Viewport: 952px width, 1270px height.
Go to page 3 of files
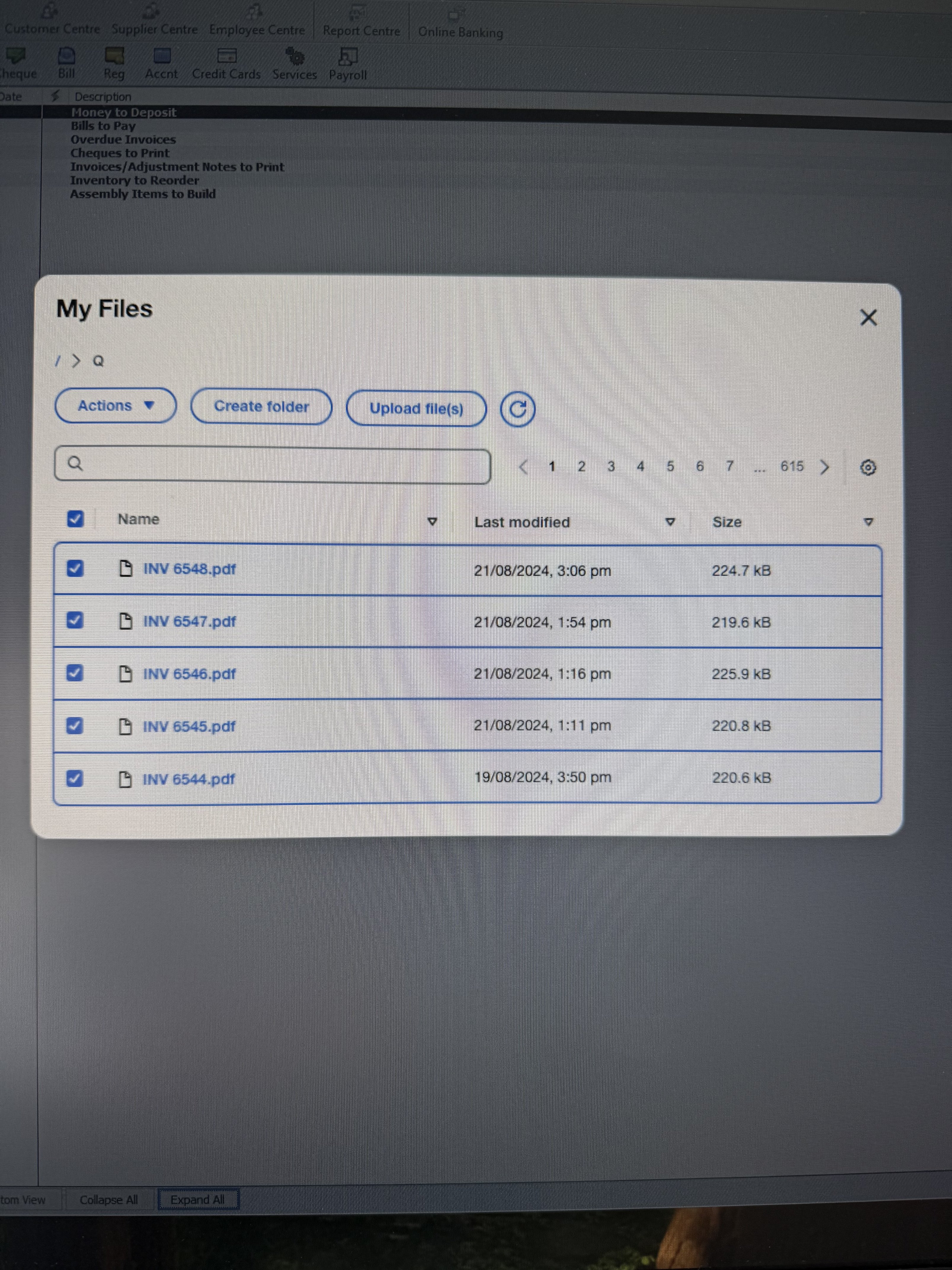click(x=611, y=466)
